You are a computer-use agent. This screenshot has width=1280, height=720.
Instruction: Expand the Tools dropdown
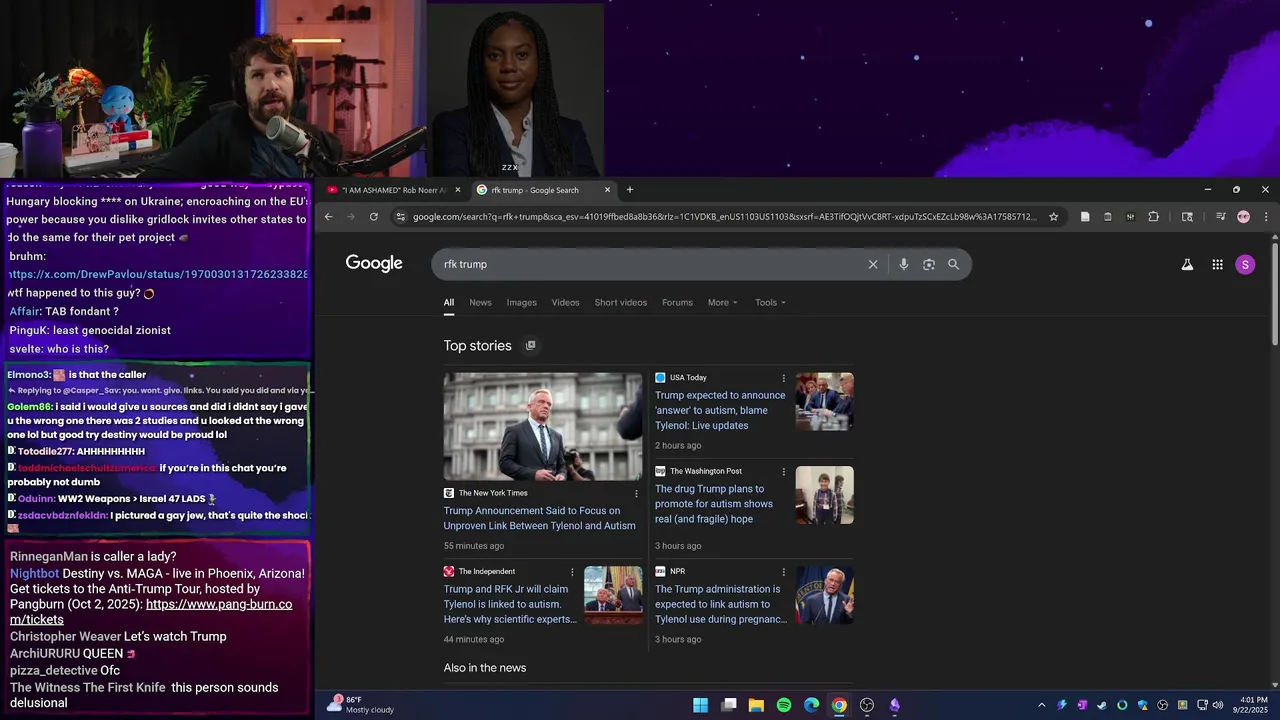(x=770, y=302)
